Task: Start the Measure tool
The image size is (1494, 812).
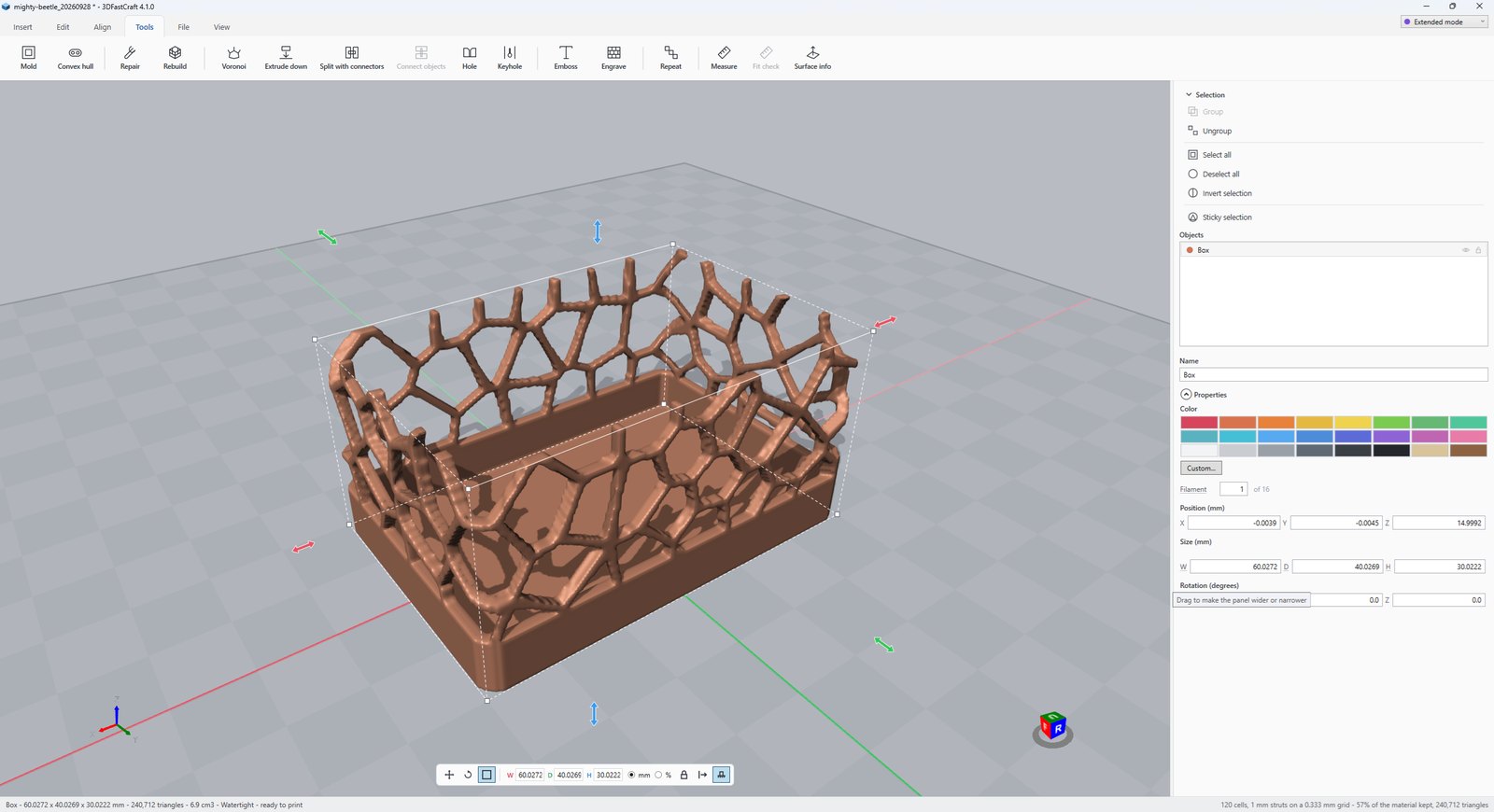Action: tap(724, 57)
